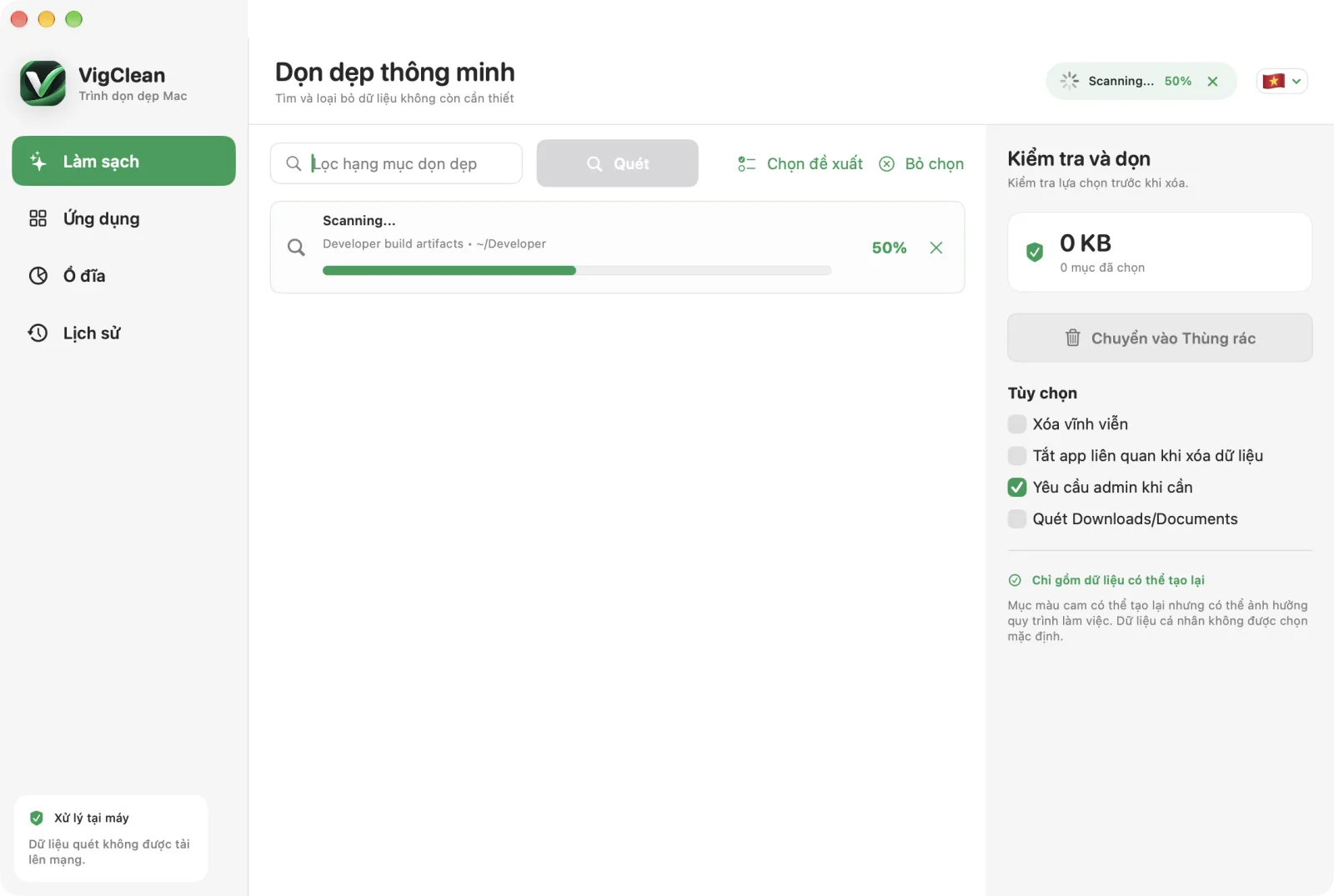Screen dimensions: 1334x896
Task: Click the magnifier icon in the scanning card
Action: 296,248
